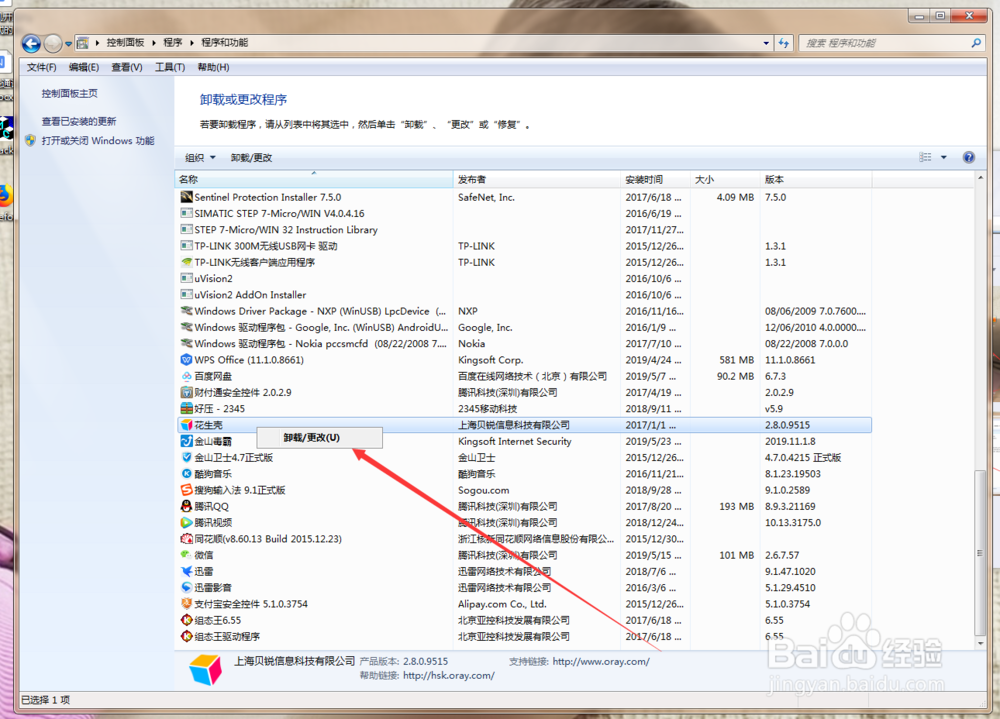Sort by the 大小 column header

(725, 179)
